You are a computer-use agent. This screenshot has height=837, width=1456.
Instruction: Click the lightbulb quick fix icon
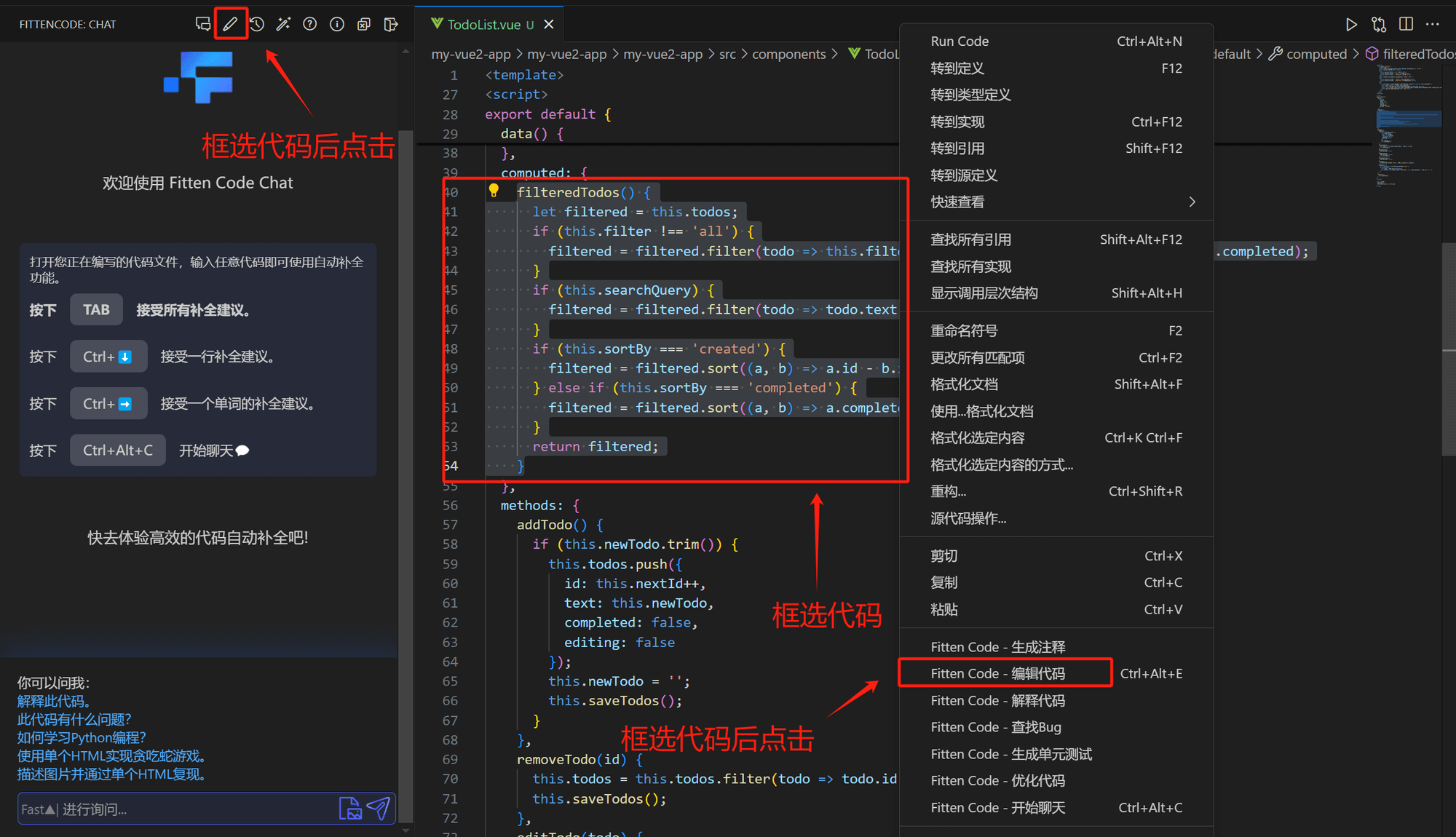click(x=494, y=191)
